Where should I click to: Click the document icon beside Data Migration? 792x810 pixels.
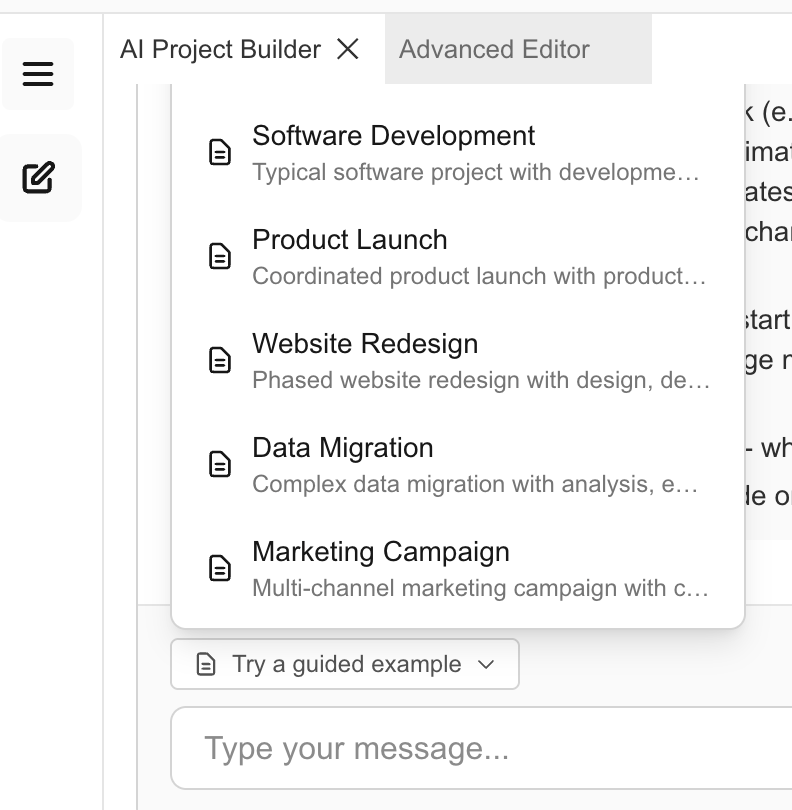coord(220,464)
